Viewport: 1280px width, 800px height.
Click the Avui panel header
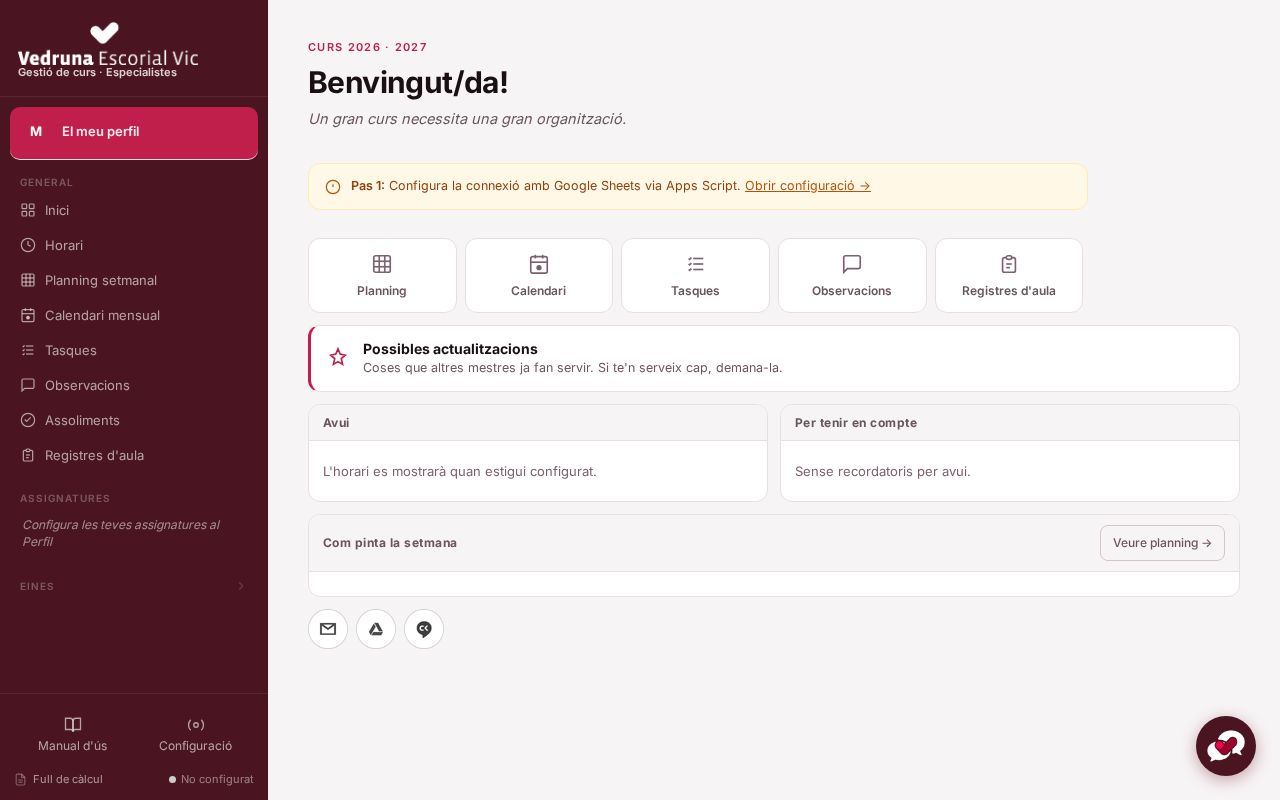tap(538, 423)
